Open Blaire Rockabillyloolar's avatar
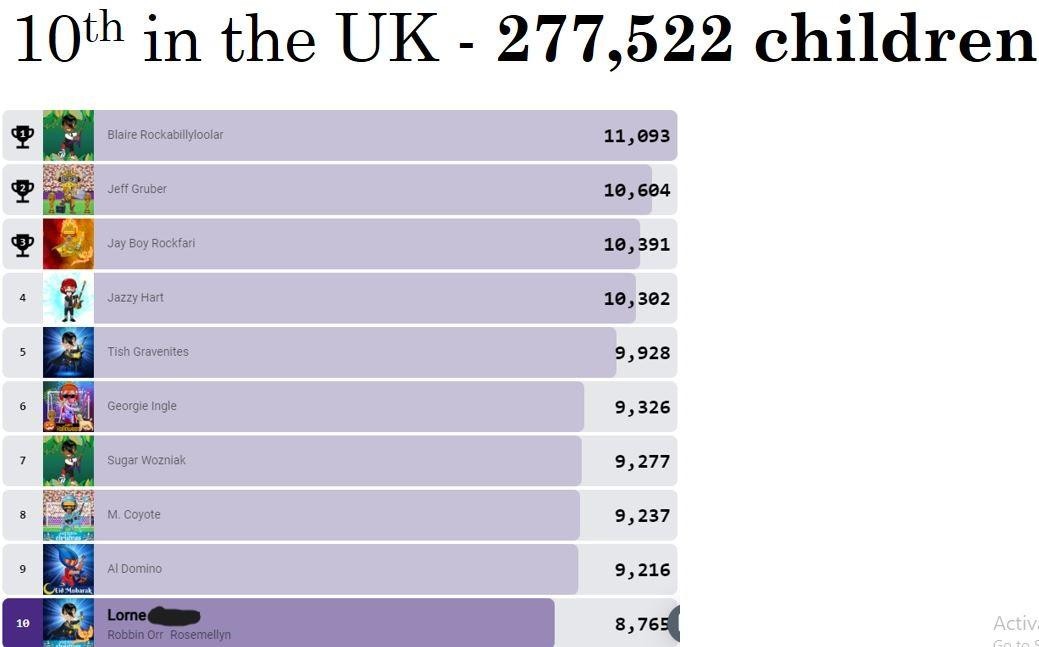 tap(68, 136)
